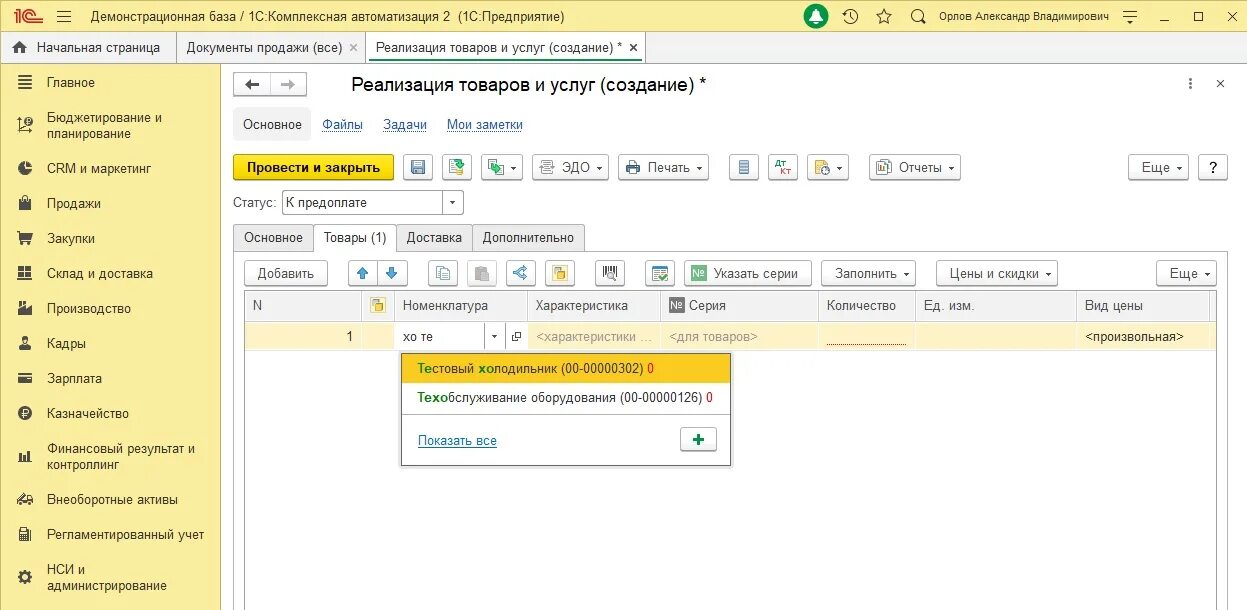Open the Начальная страница tab
This screenshot has width=1247, height=610.
[86, 47]
